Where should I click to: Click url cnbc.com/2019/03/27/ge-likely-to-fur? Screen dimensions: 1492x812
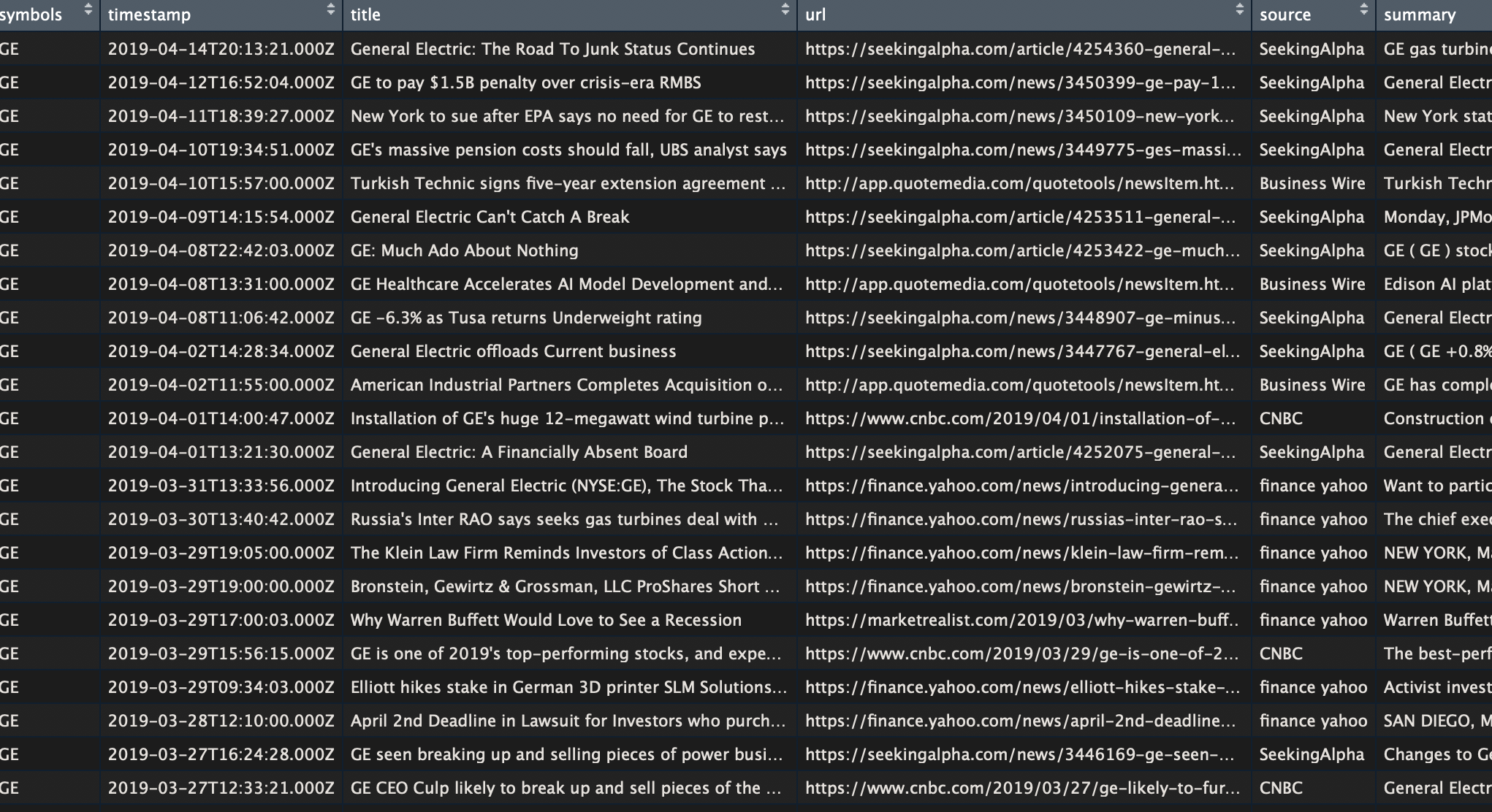(x=1022, y=788)
